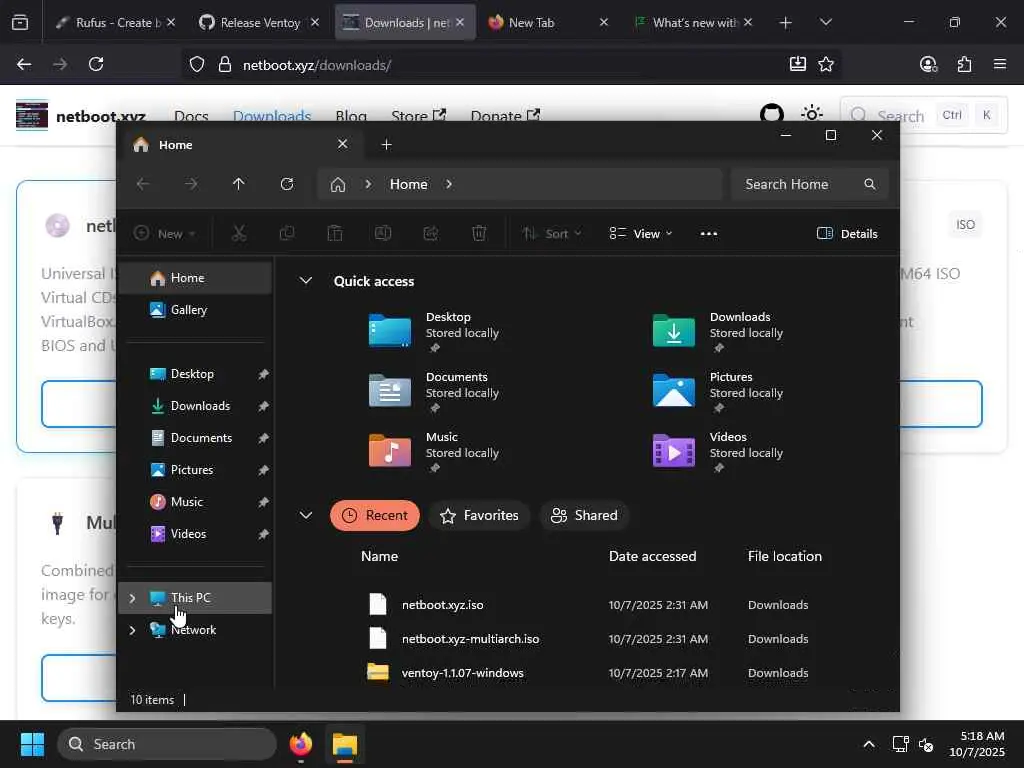Click the Rename icon in Explorer toolbar
The width and height of the screenshot is (1024, 768).
[x=383, y=233]
